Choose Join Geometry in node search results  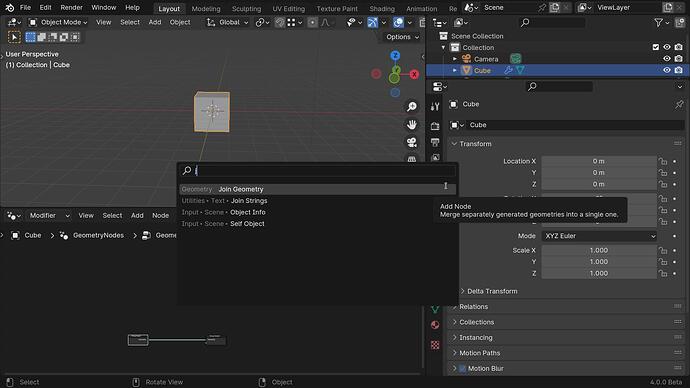[x=317, y=189]
